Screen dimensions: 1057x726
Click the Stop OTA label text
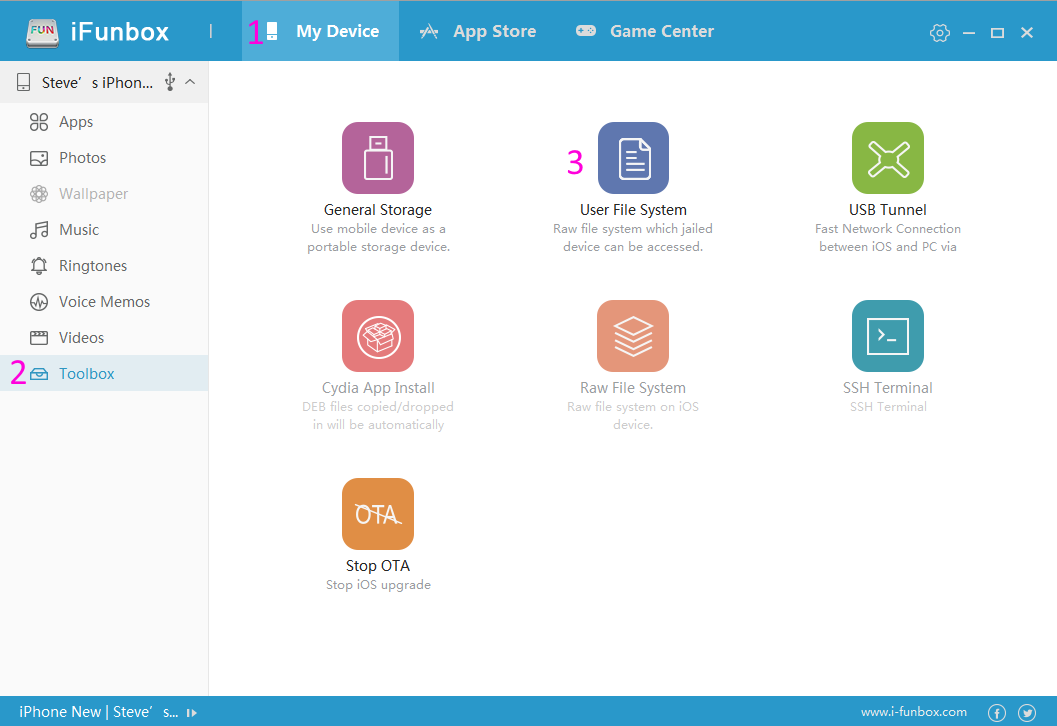point(378,566)
